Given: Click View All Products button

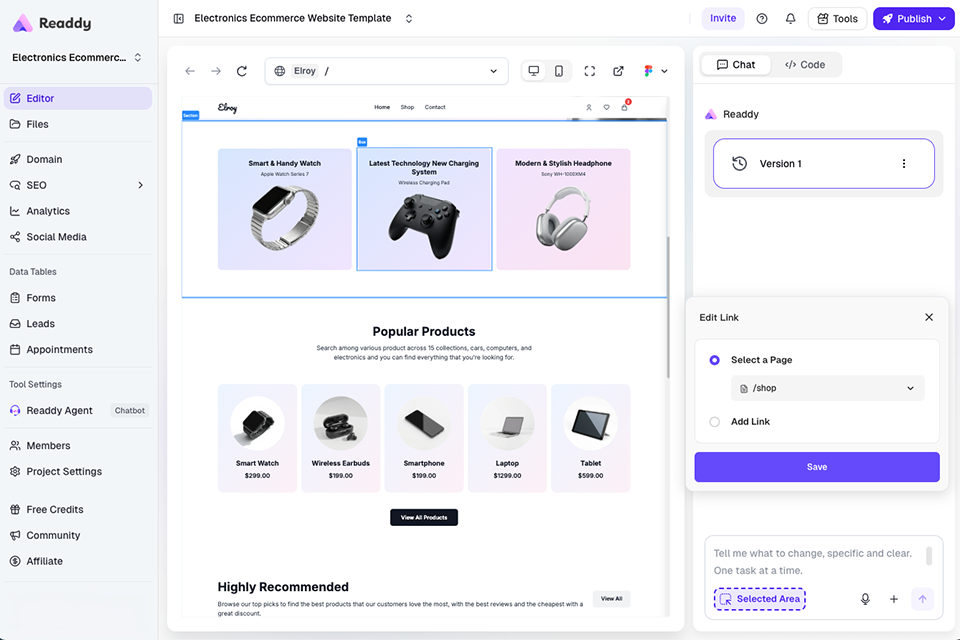Looking at the screenshot, I should click(424, 518).
